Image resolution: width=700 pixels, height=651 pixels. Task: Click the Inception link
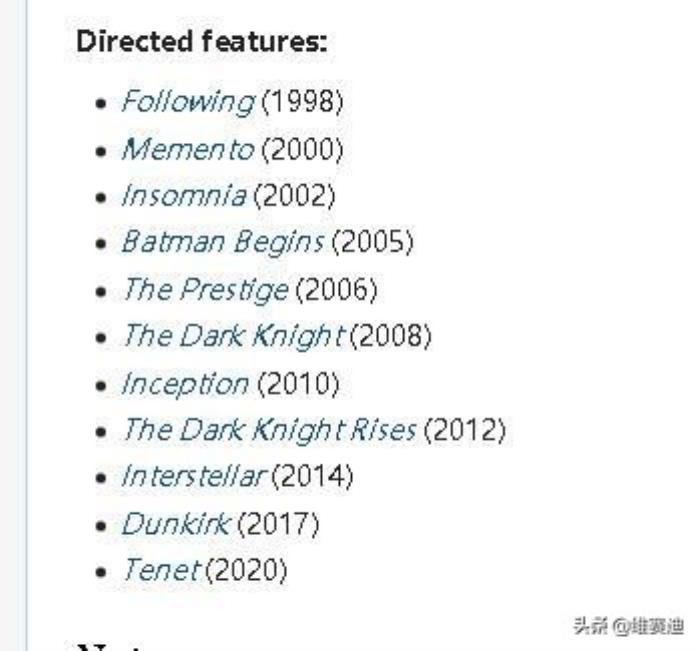(185, 383)
